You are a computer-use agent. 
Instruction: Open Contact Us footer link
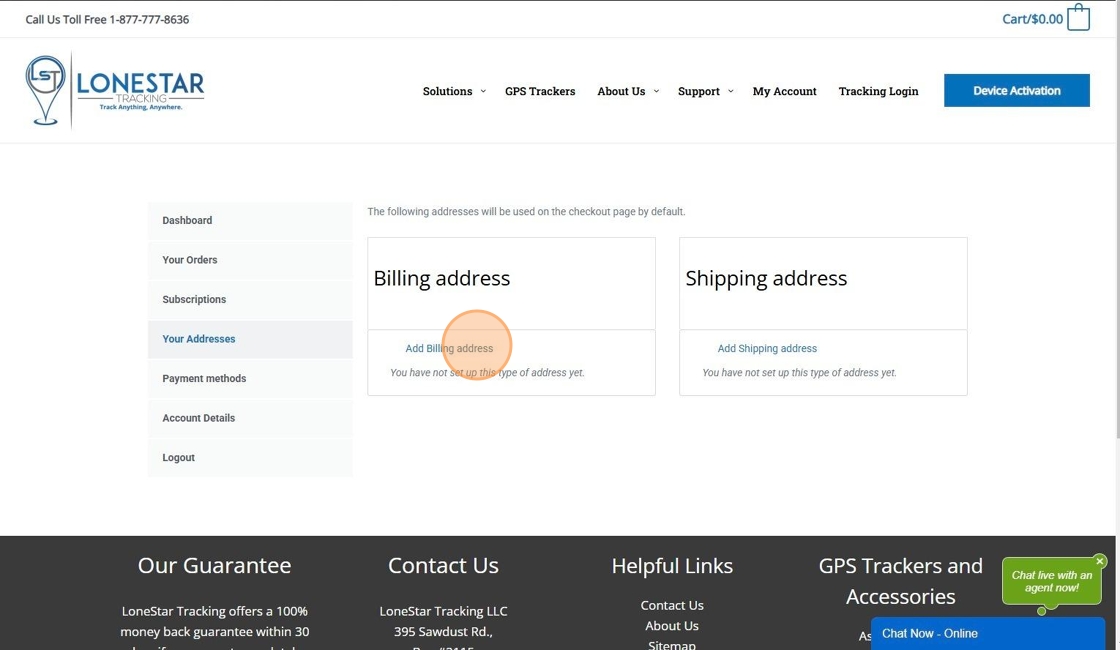tap(671, 605)
